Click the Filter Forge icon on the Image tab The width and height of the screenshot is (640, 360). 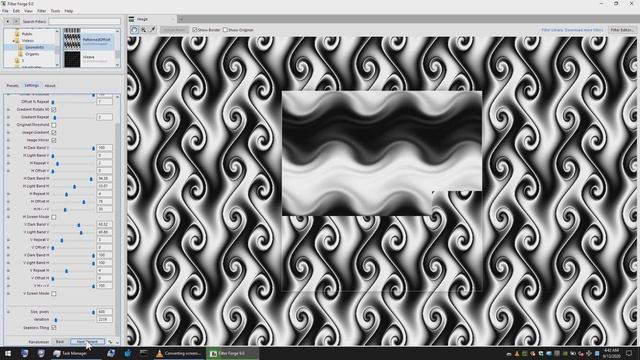(131, 19)
